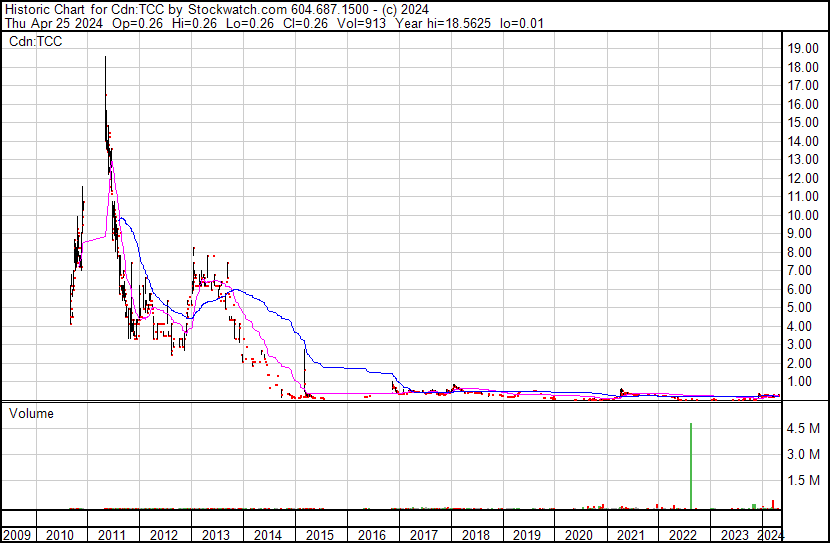Click the 2019 year label on time axis
Screen dimensions: 830x543
click(x=527, y=535)
